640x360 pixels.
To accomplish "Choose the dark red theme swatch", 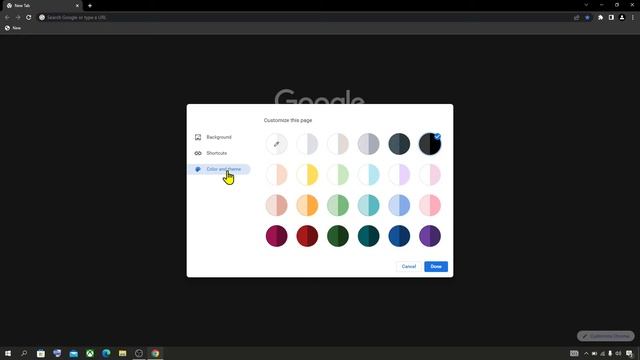I will (307, 236).
